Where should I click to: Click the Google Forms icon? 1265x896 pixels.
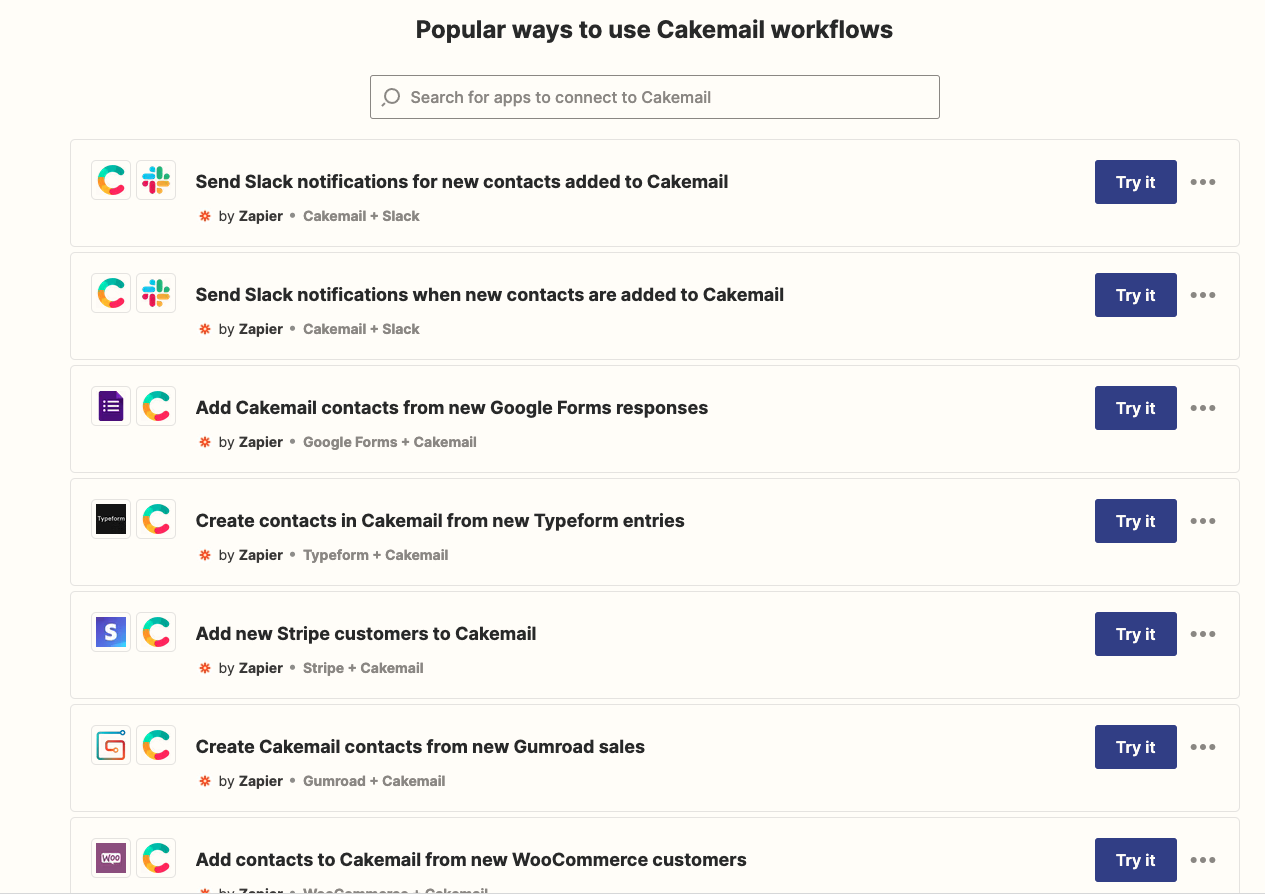click(x=111, y=407)
